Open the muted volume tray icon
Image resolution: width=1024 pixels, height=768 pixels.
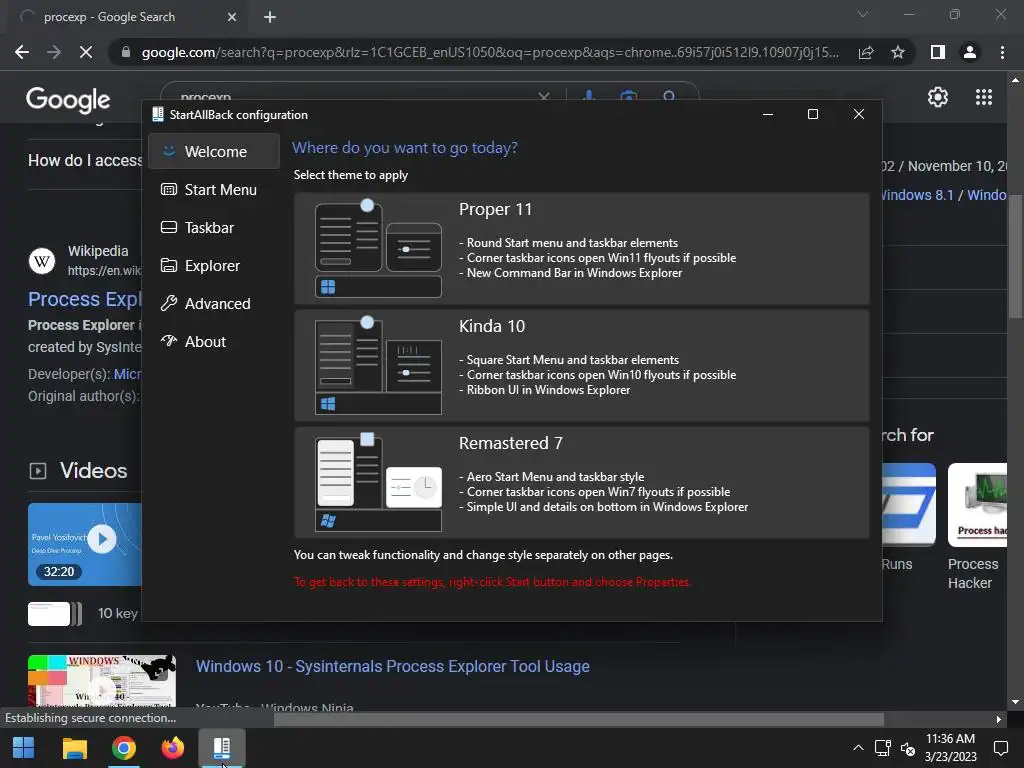[x=908, y=748]
